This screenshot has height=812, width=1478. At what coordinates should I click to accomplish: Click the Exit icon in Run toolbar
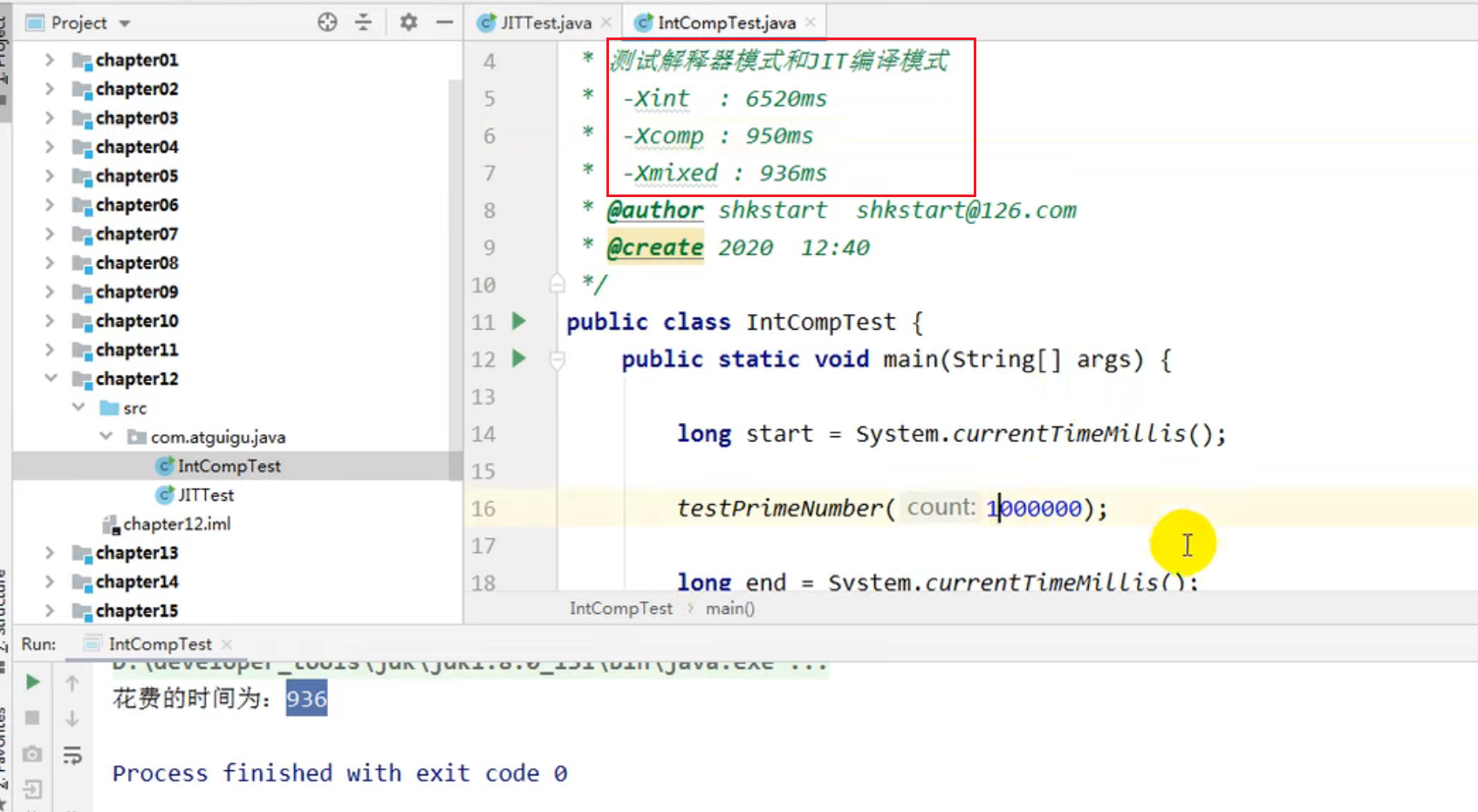coord(32,790)
